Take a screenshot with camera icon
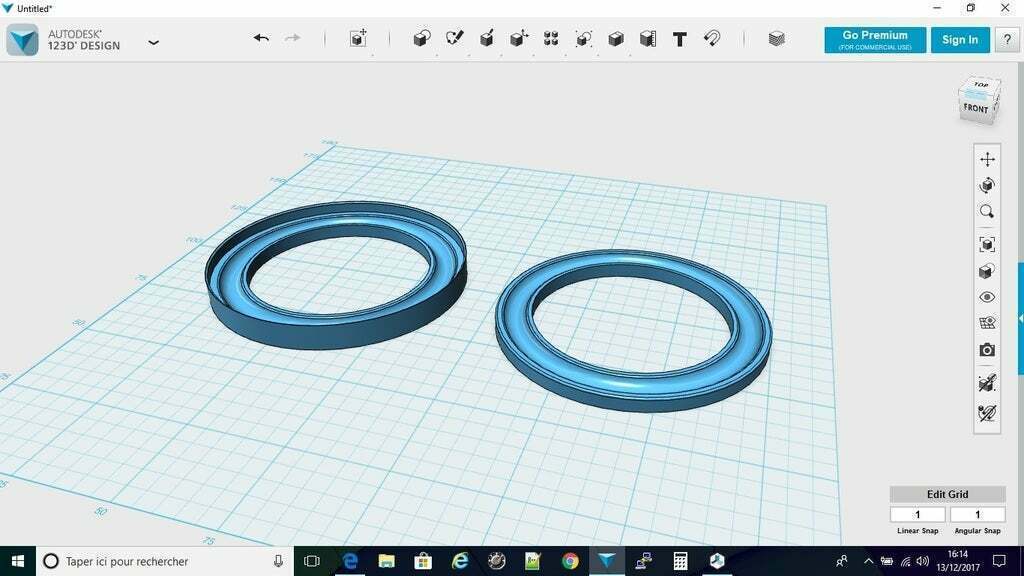This screenshot has height=576, width=1024. [x=987, y=350]
